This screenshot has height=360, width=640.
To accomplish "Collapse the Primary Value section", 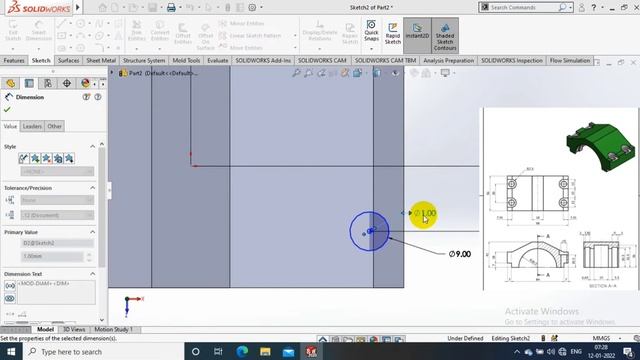I will click(x=93, y=232).
